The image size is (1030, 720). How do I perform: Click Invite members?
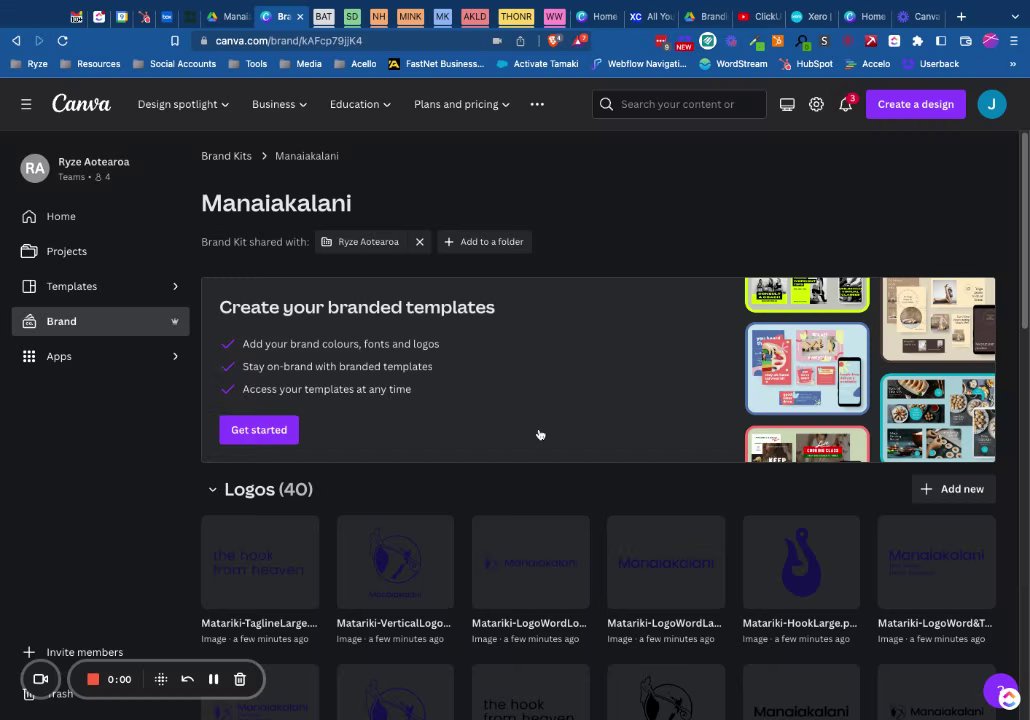tap(73, 652)
